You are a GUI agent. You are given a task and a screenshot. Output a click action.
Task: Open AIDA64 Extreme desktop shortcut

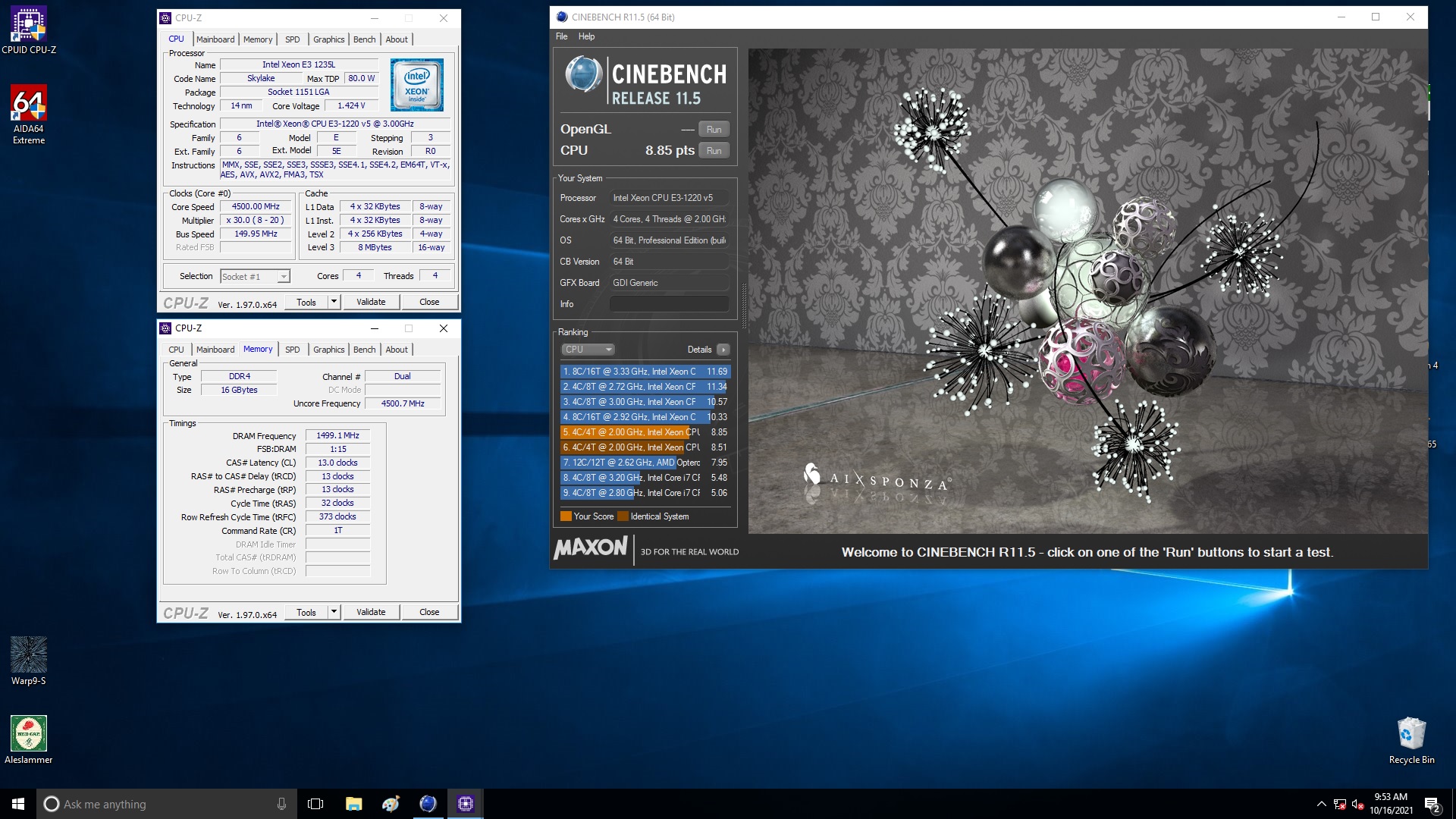coord(29,114)
